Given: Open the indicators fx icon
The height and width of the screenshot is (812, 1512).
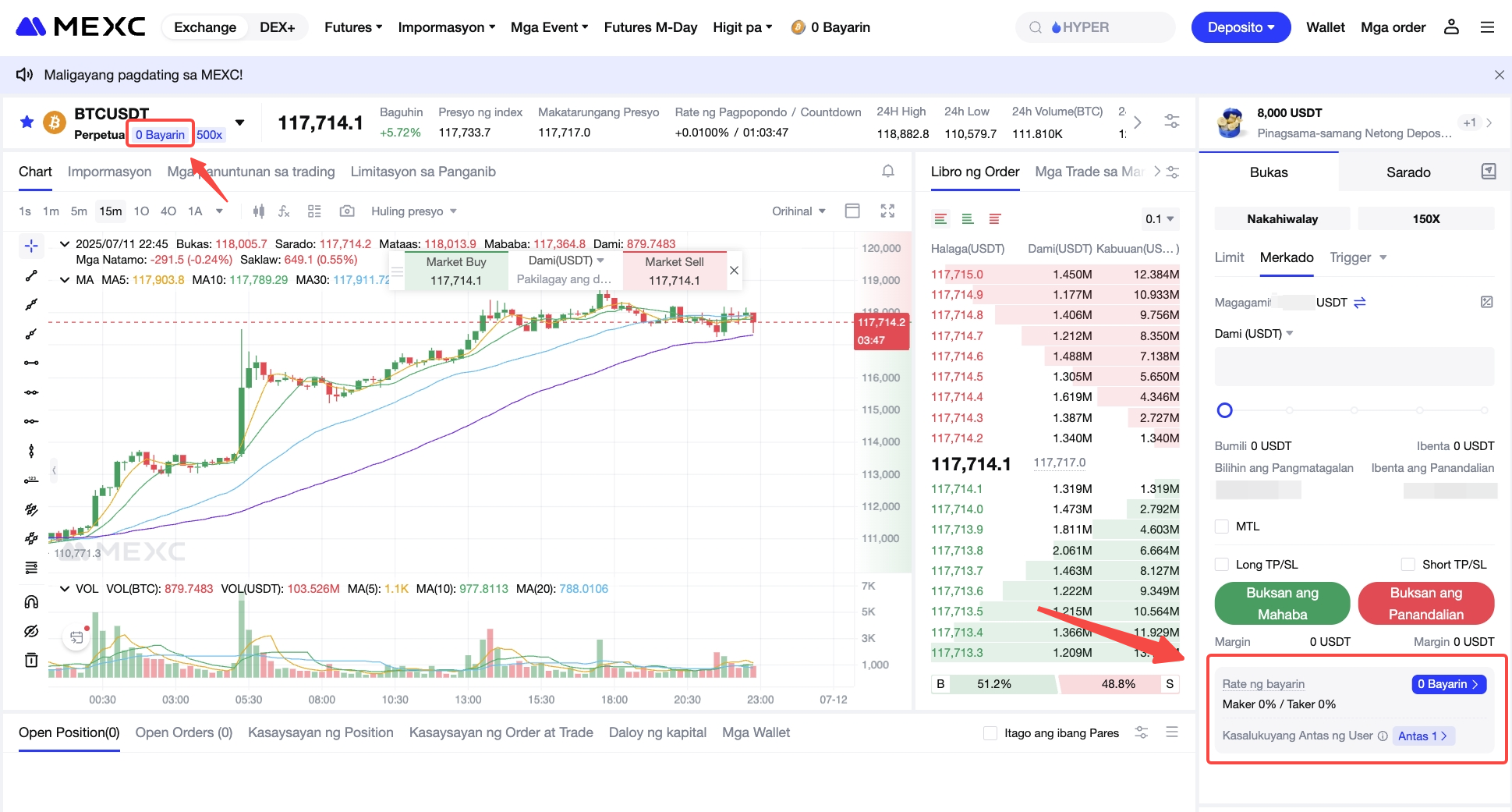Looking at the screenshot, I should [x=284, y=211].
